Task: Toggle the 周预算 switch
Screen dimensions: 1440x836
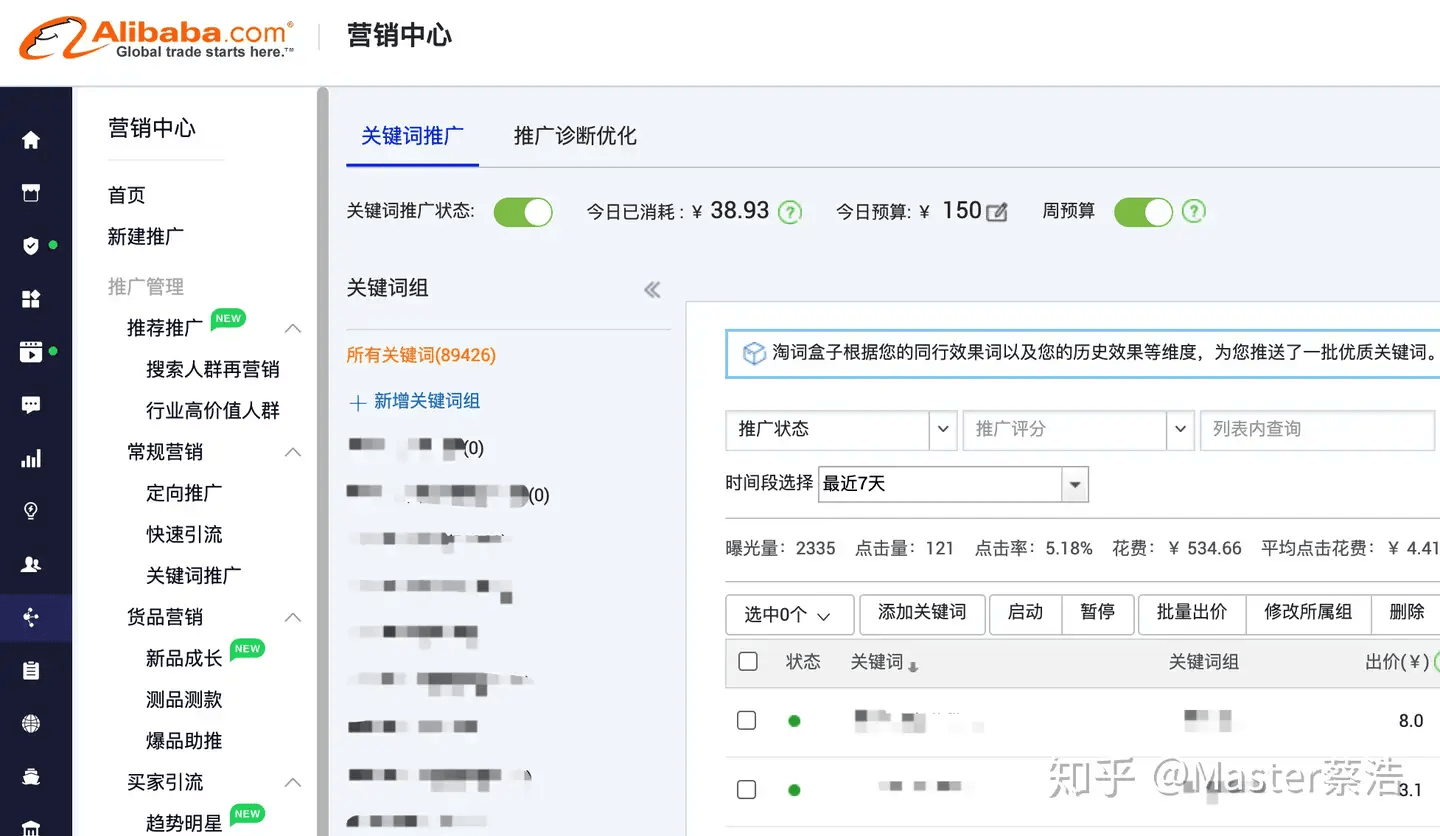Action: click(x=1143, y=212)
